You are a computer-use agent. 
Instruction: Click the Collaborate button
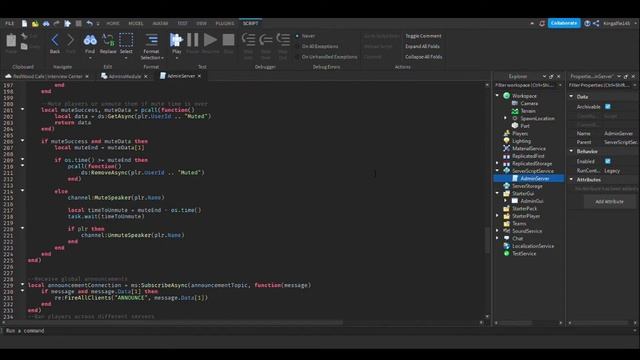click(x=564, y=23)
